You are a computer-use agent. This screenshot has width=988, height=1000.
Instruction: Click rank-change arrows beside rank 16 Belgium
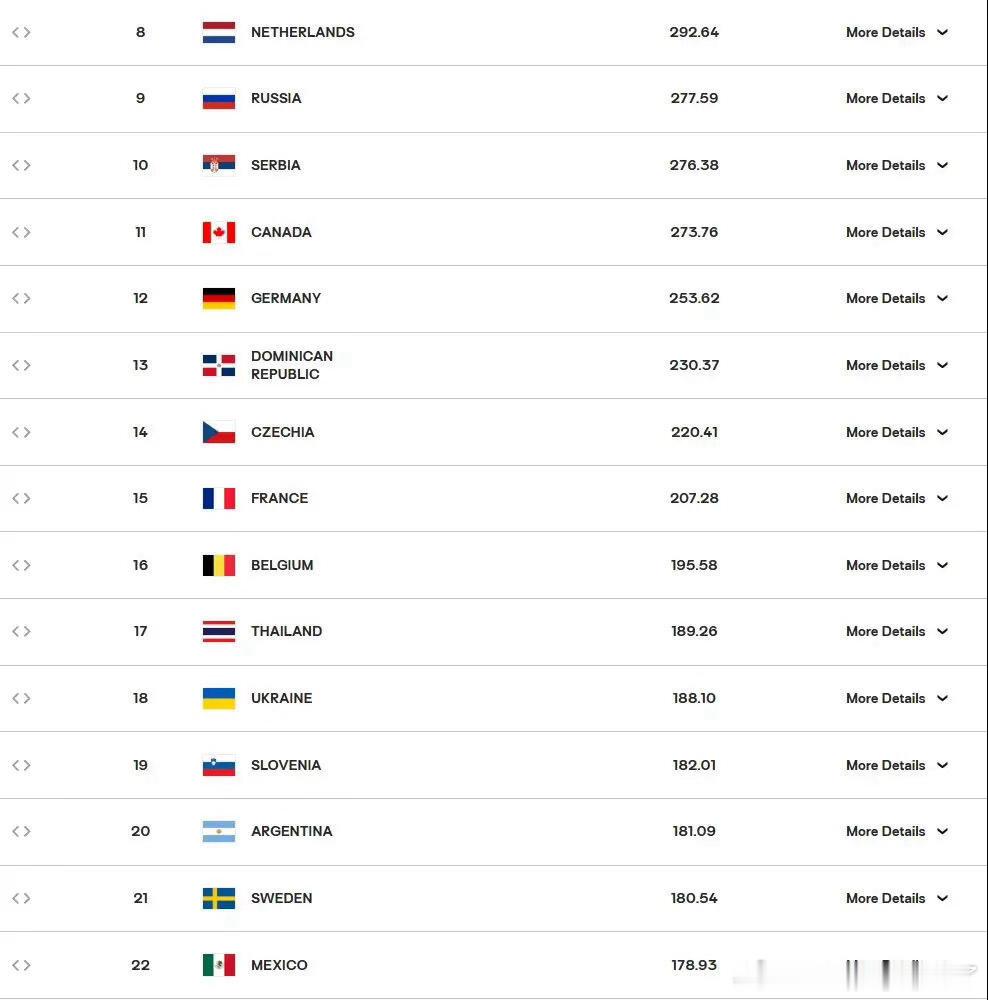point(21,565)
